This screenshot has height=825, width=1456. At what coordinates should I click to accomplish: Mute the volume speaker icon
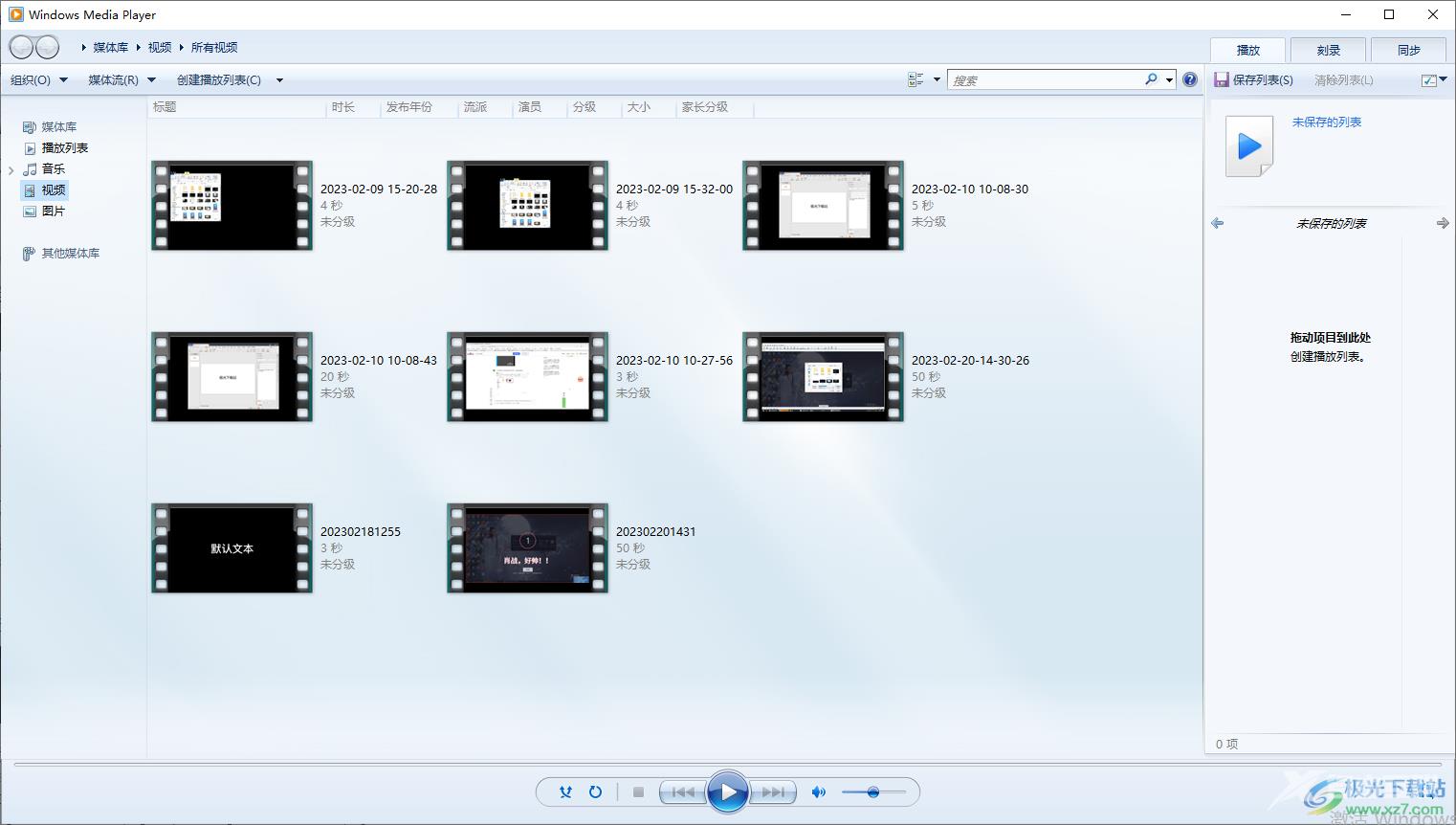coord(818,792)
